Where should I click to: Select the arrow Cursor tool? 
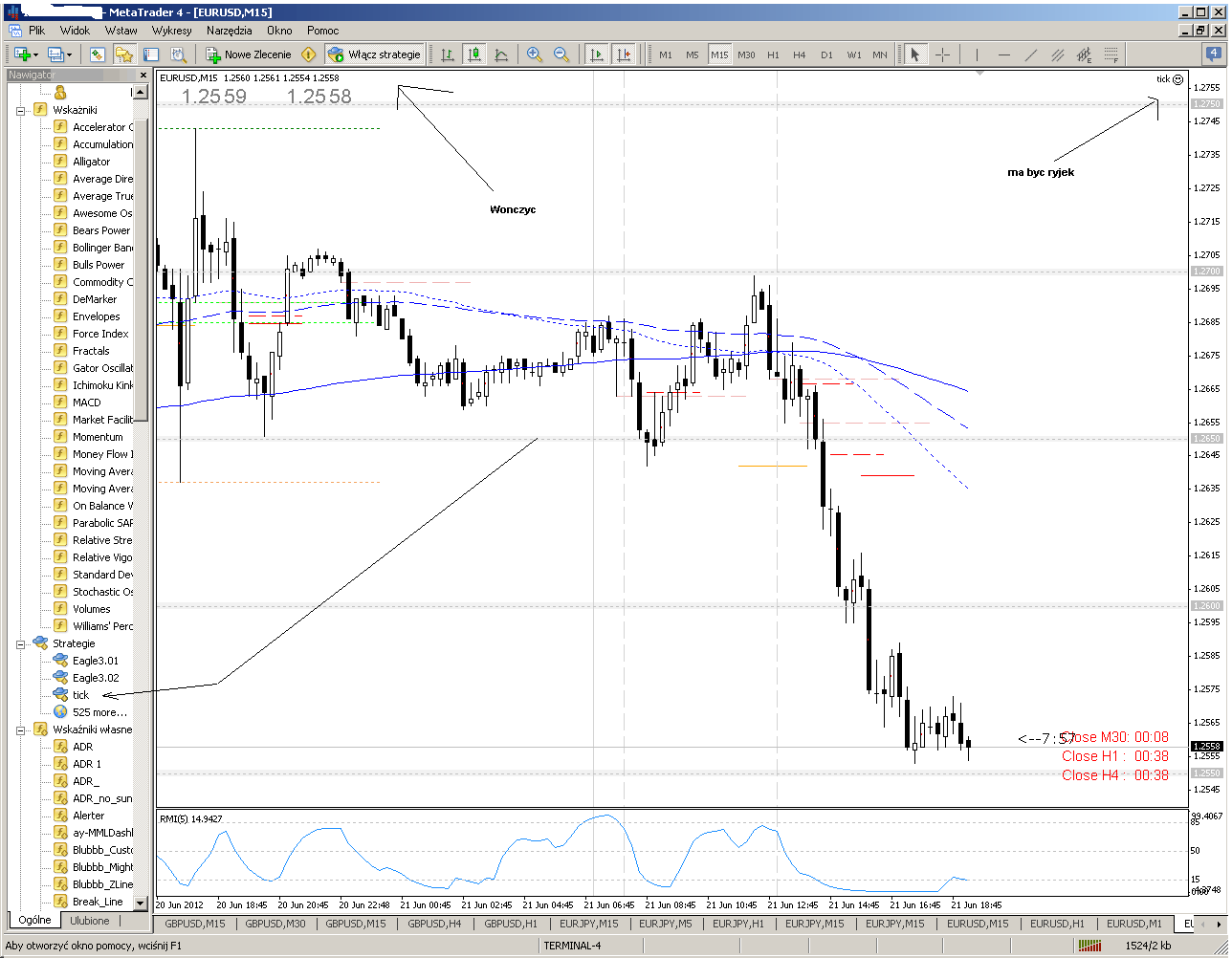click(915, 54)
